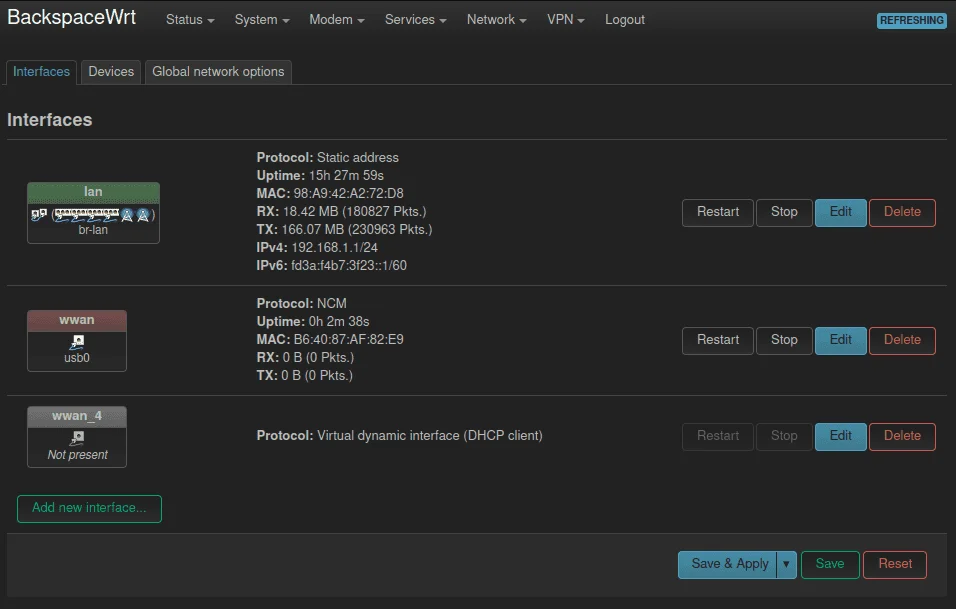Click the lan uptime 15h 27m 59s
Viewport: 956px width, 609px height.
(x=320, y=176)
